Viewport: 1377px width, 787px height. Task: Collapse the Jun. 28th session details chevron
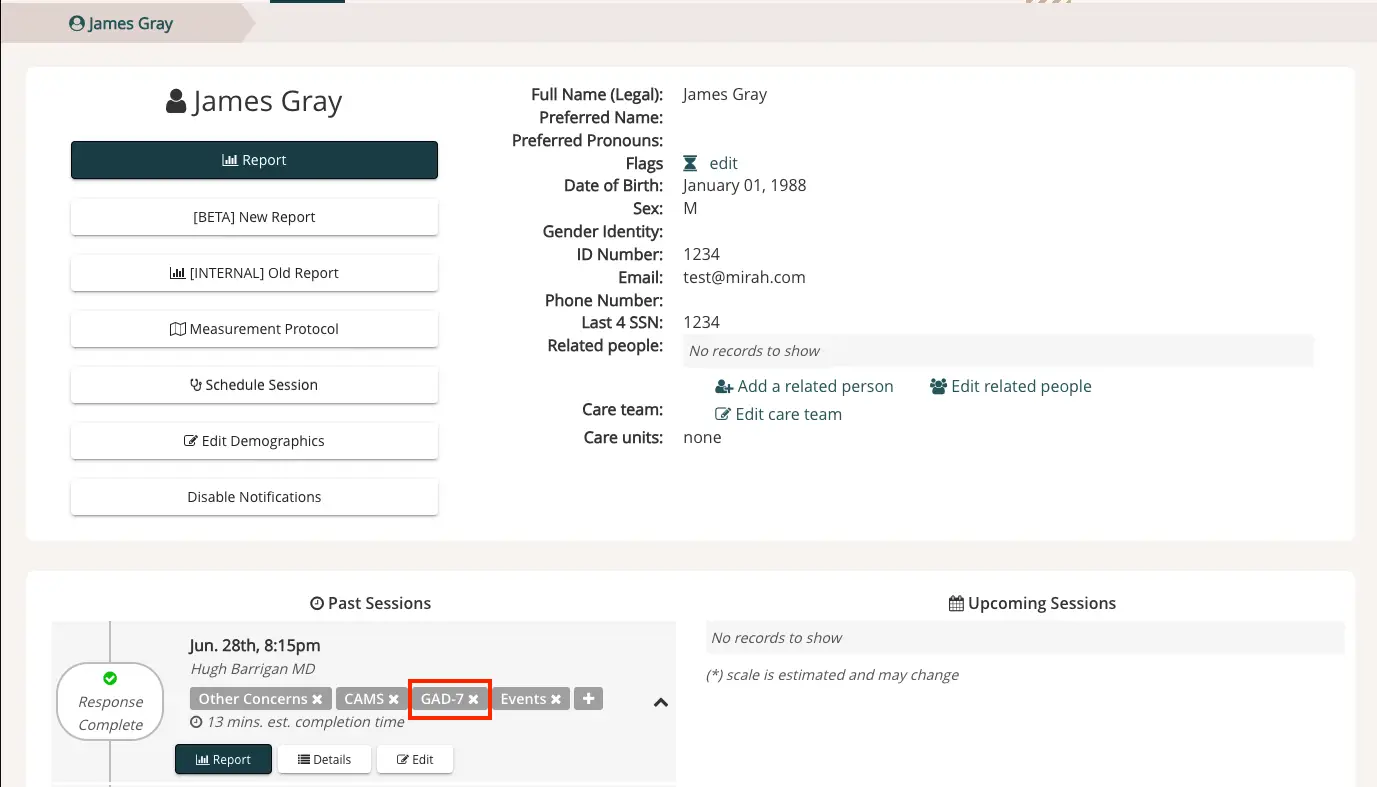[x=660, y=703]
